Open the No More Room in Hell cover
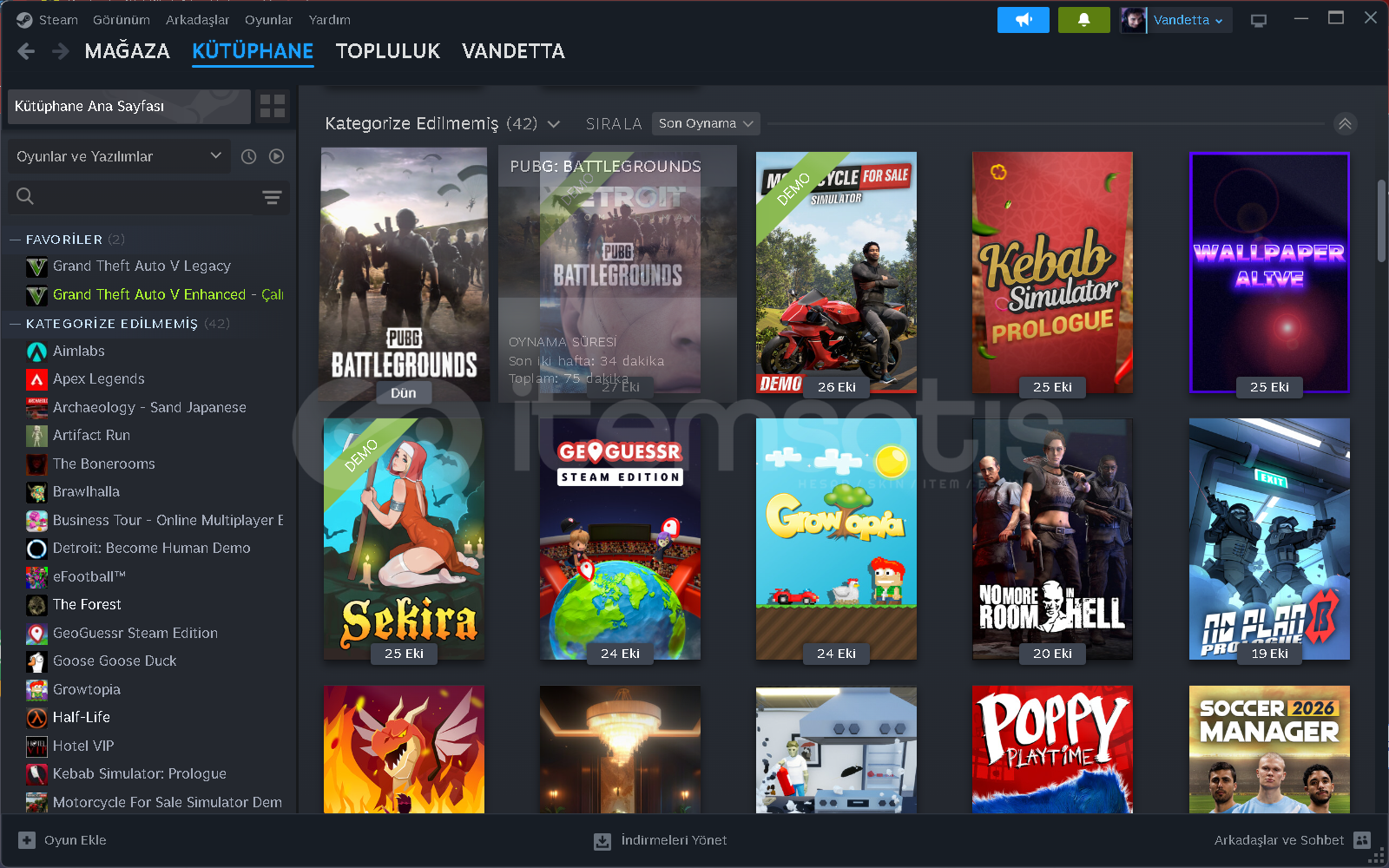Viewport: 1389px width, 868px height. point(1052,539)
